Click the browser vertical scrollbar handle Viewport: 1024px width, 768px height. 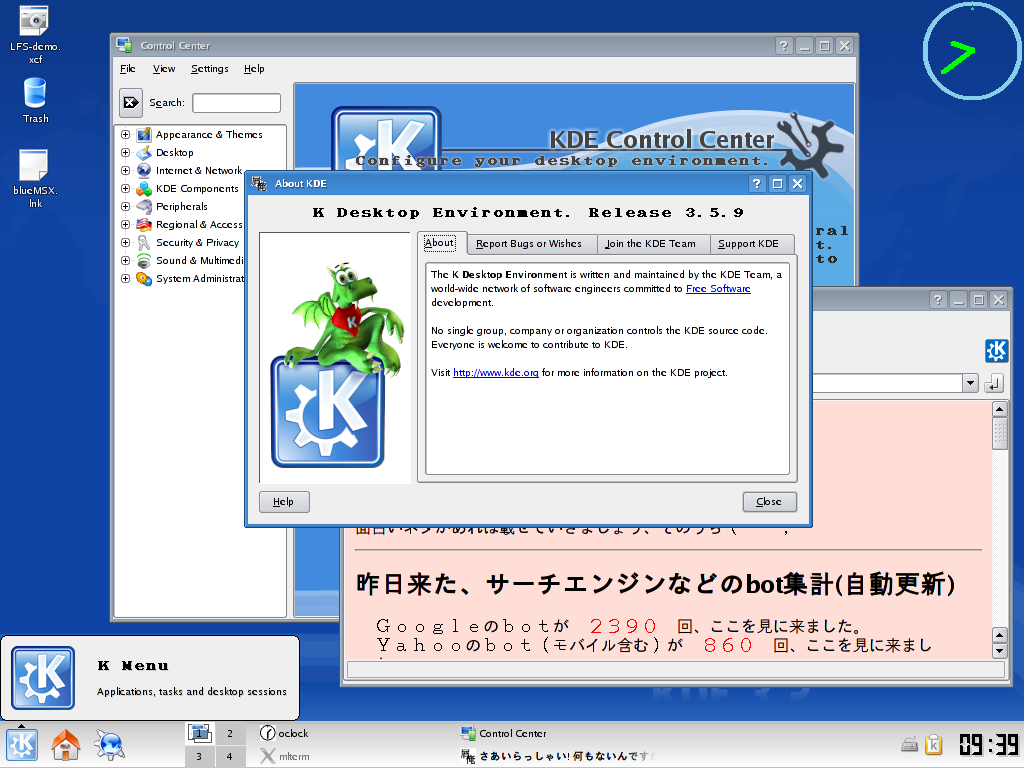[1000, 434]
